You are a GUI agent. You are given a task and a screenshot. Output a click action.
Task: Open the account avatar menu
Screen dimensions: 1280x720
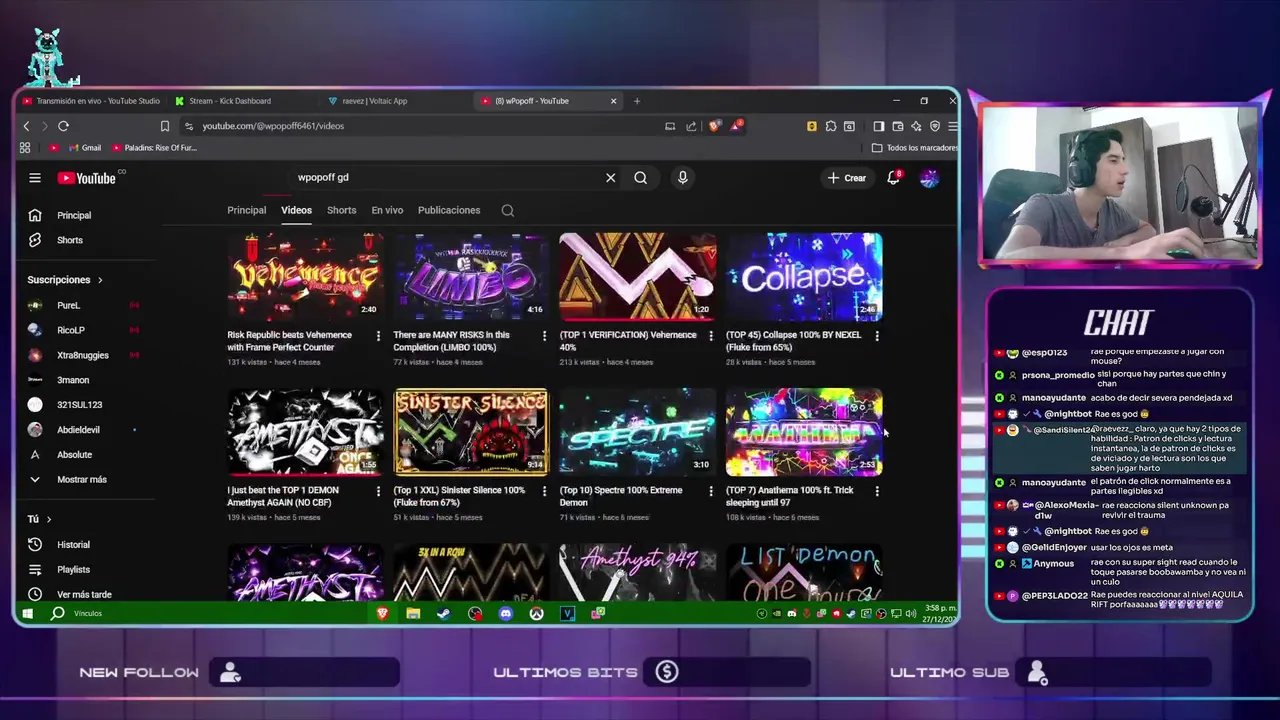[x=929, y=178]
